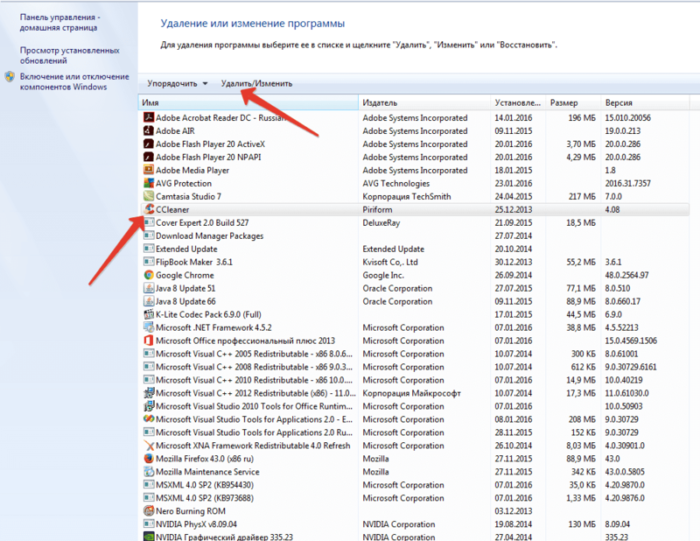This screenshot has height=541, width=700.
Task: Click size 130 МБ of NVIDIA PhysX
Action: point(582,524)
